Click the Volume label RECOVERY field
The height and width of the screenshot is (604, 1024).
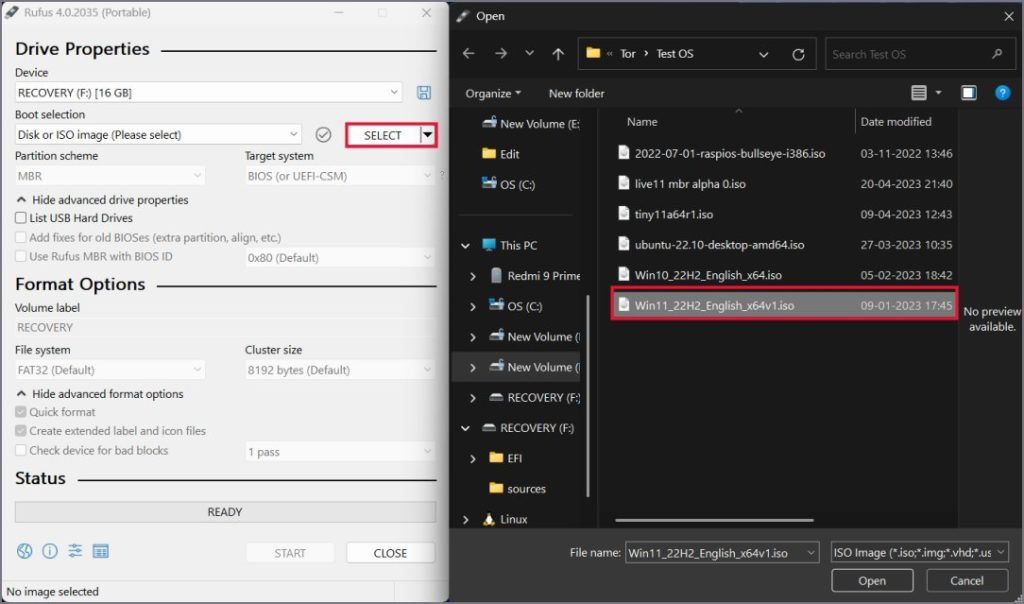[x=225, y=327]
